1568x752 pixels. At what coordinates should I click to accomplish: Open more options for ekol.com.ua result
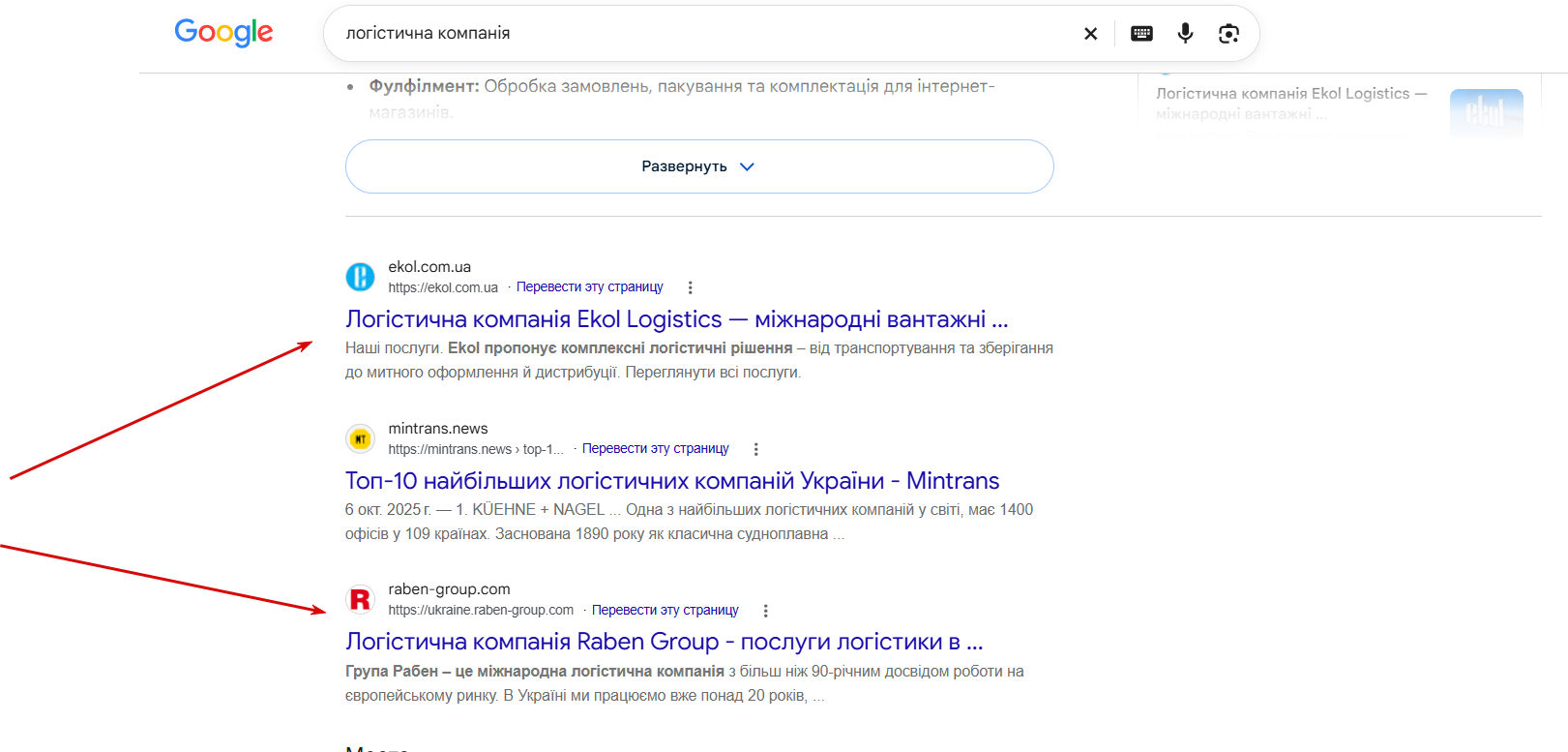[x=690, y=287]
